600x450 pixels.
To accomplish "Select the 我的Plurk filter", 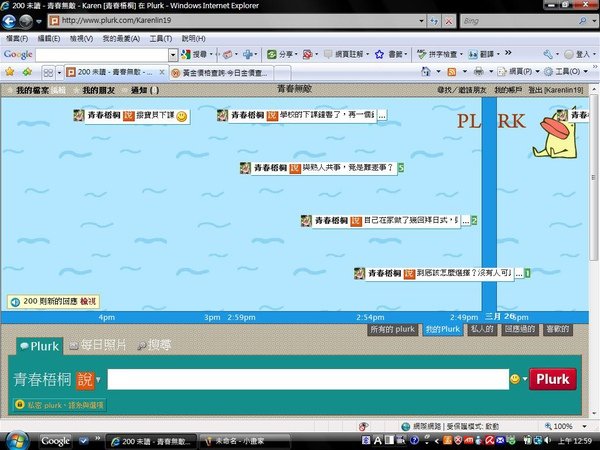I will tap(443, 329).
